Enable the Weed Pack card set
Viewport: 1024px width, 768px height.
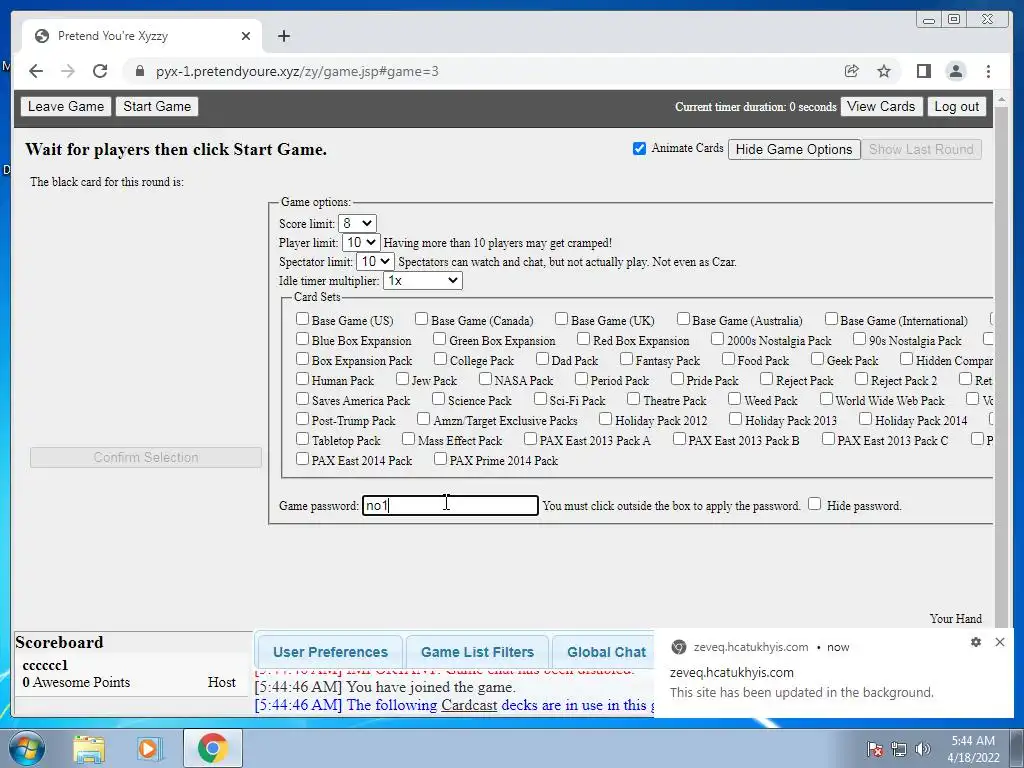[x=735, y=398]
